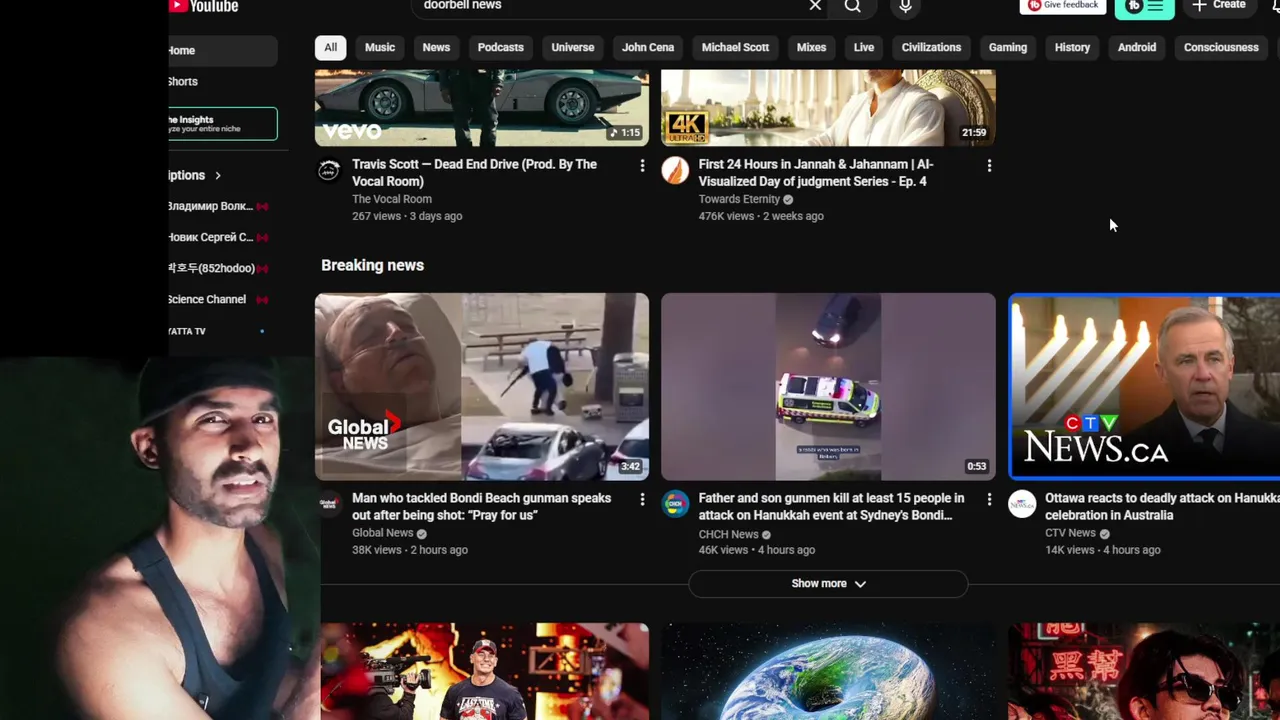Play the Travis Scott Dead End Drive thumbnail
The width and height of the screenshot is (1280, 720).
coord(482,108)
